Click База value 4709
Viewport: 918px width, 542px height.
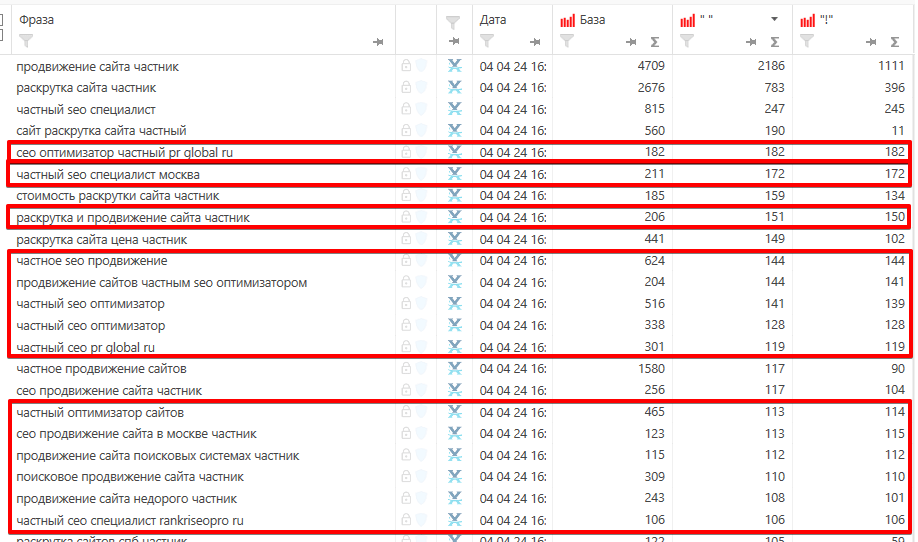point(651,66)
